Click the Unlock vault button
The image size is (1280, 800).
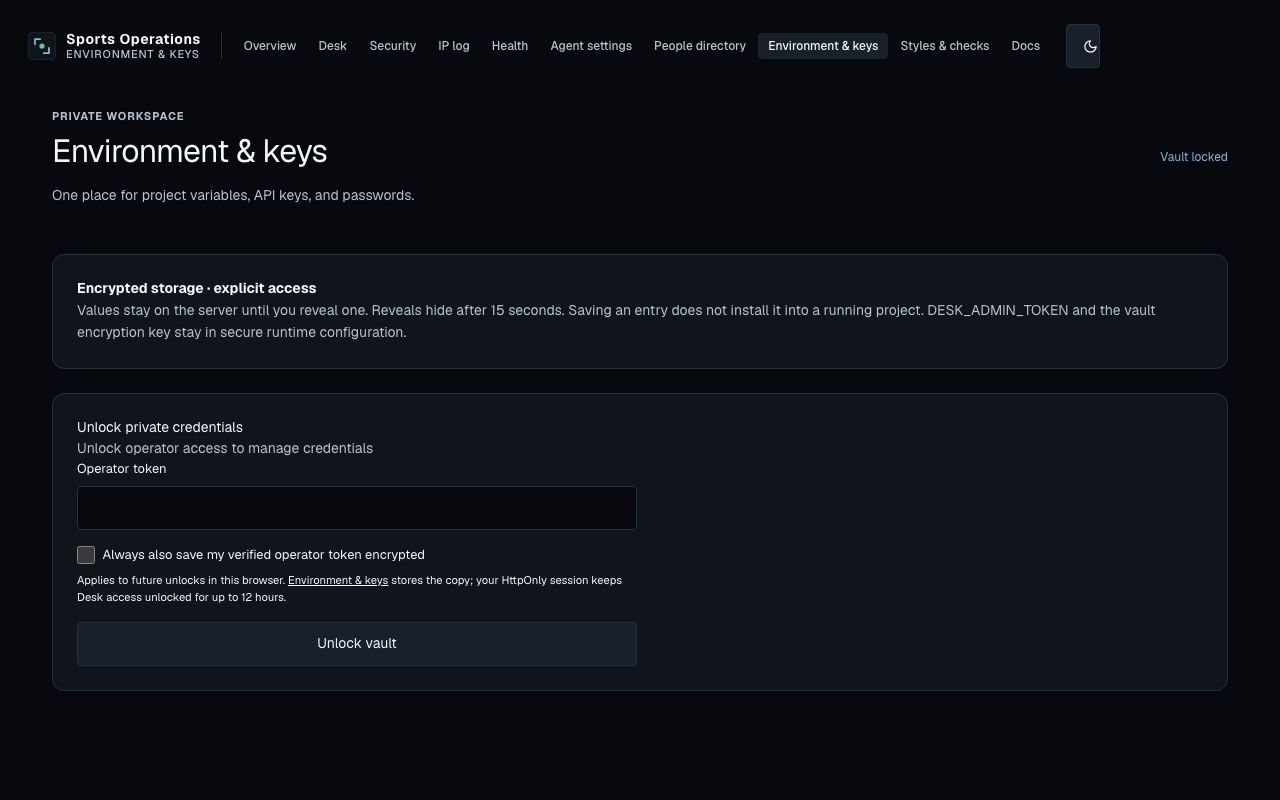point(357,644)
